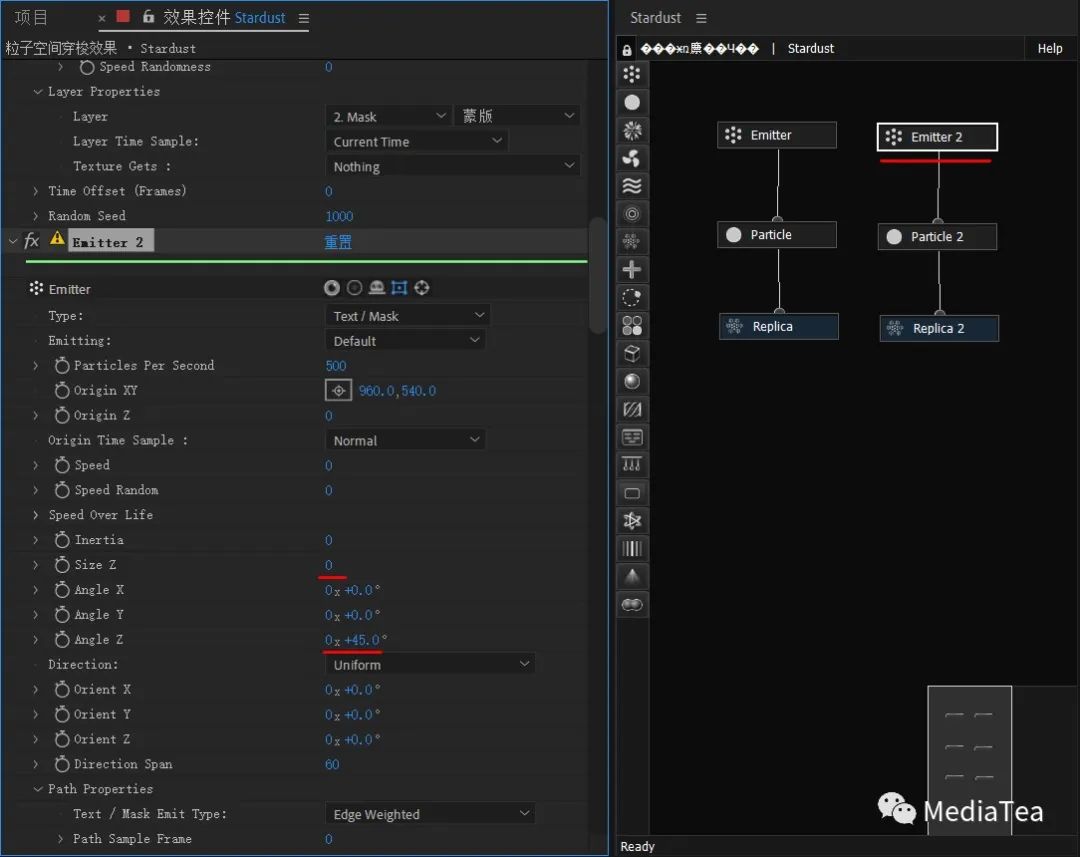Toggle the Particles Per Second stopwatch
Viewport: 1080px width, 857px height.
point(62,365)
